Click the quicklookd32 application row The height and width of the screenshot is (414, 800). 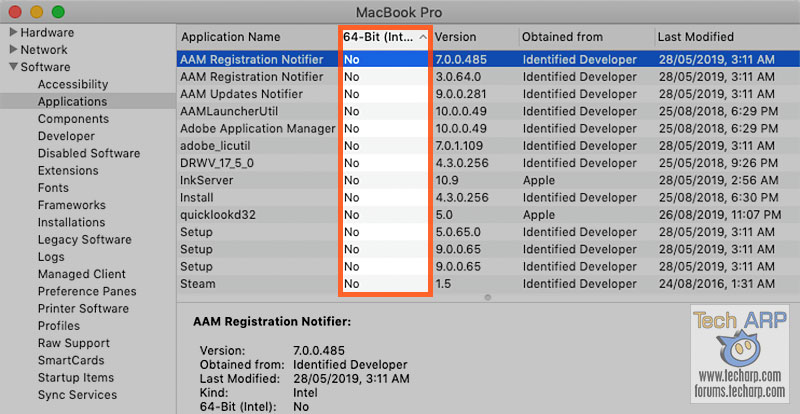[219, 215]
